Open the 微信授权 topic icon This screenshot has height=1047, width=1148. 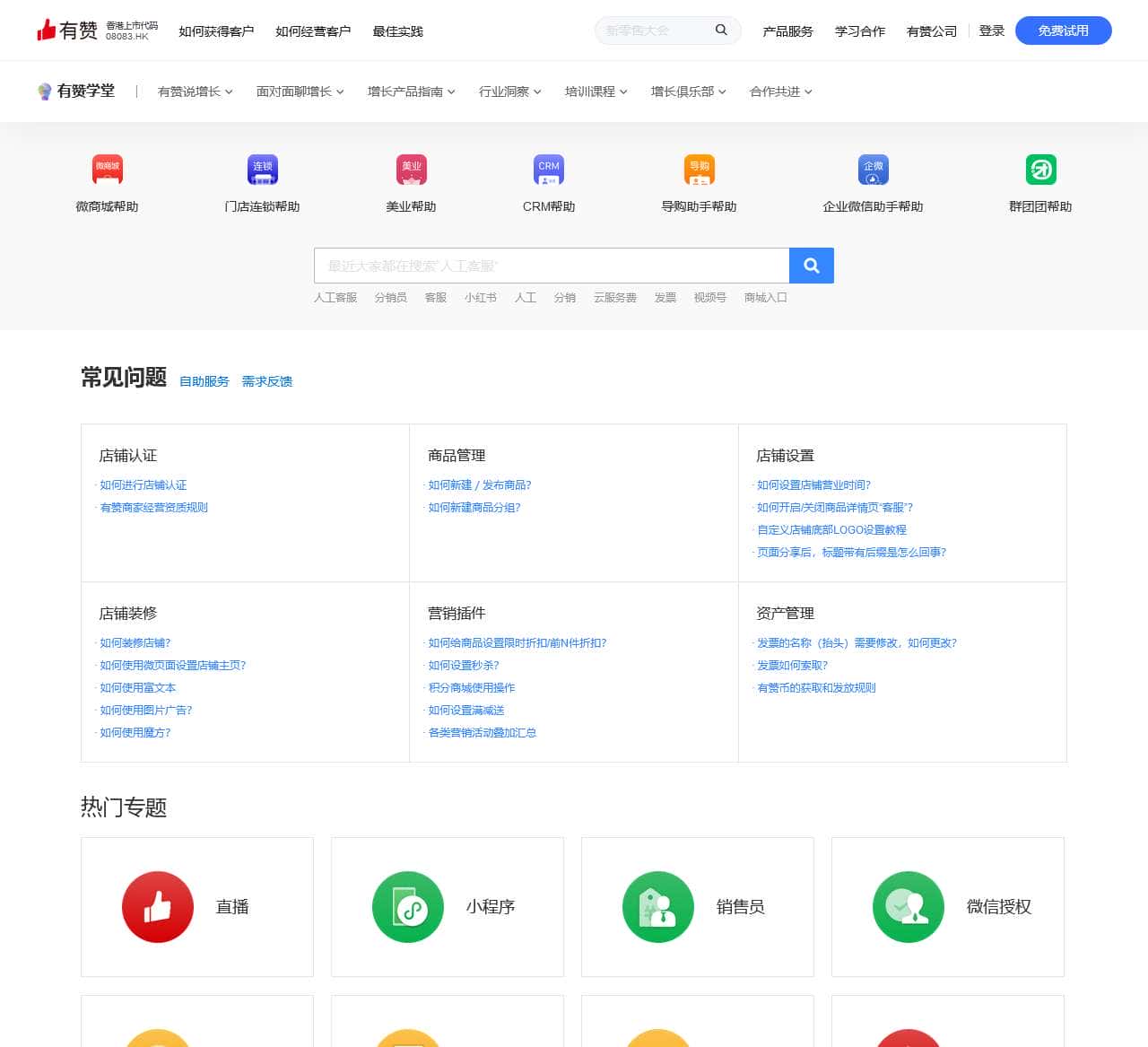[x=909, y=907]
